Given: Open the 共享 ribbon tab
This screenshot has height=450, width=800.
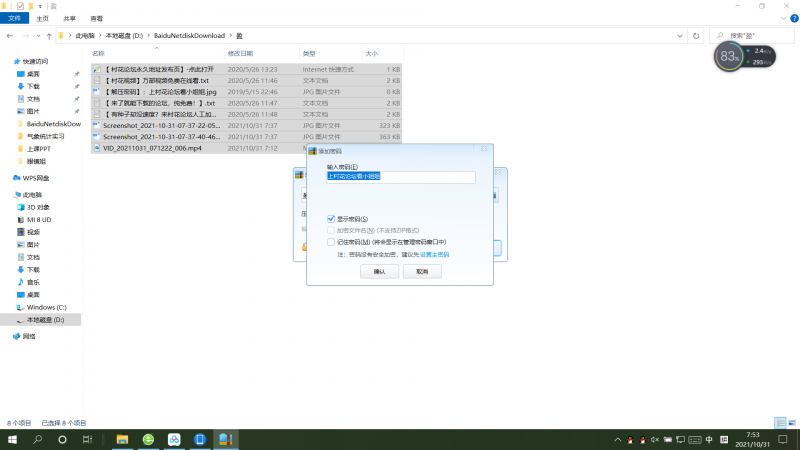Looking at the screenshot, I should (x=69, y=18).
